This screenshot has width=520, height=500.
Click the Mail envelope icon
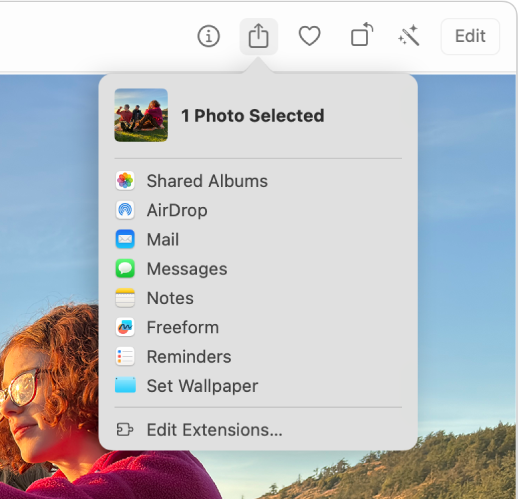125,239
